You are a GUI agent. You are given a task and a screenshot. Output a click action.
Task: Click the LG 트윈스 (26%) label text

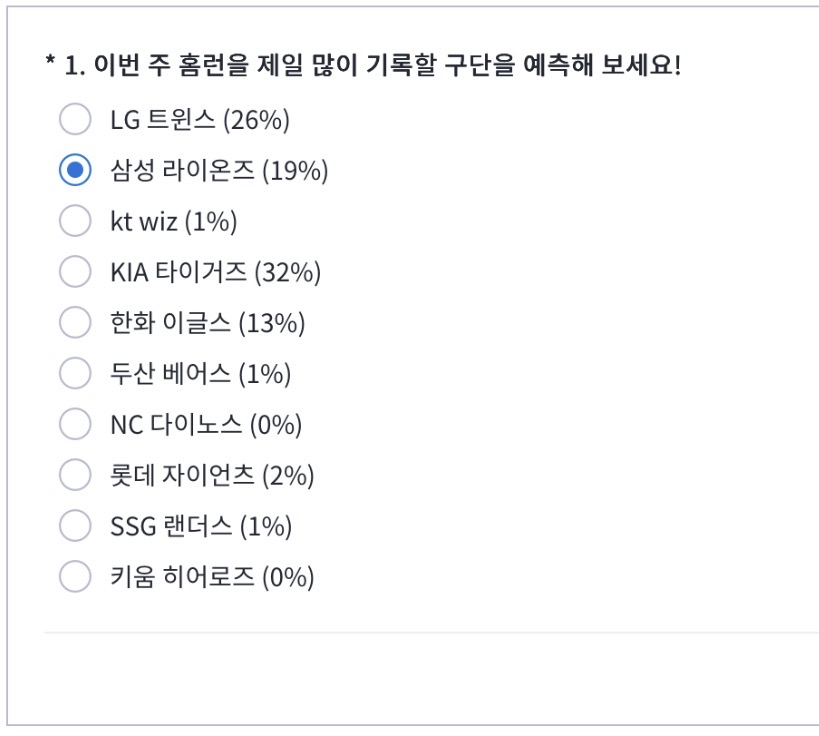pyautogui.click(x=200, y=120)
